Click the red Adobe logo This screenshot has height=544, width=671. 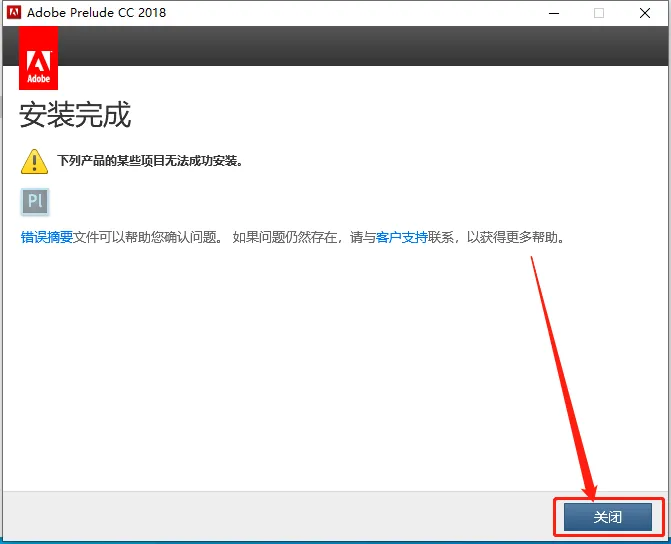pyautogui.click(x=39, y=58)
